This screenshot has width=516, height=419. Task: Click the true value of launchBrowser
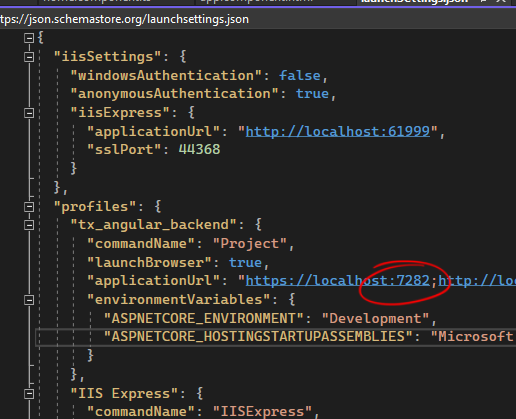(245, 263)
